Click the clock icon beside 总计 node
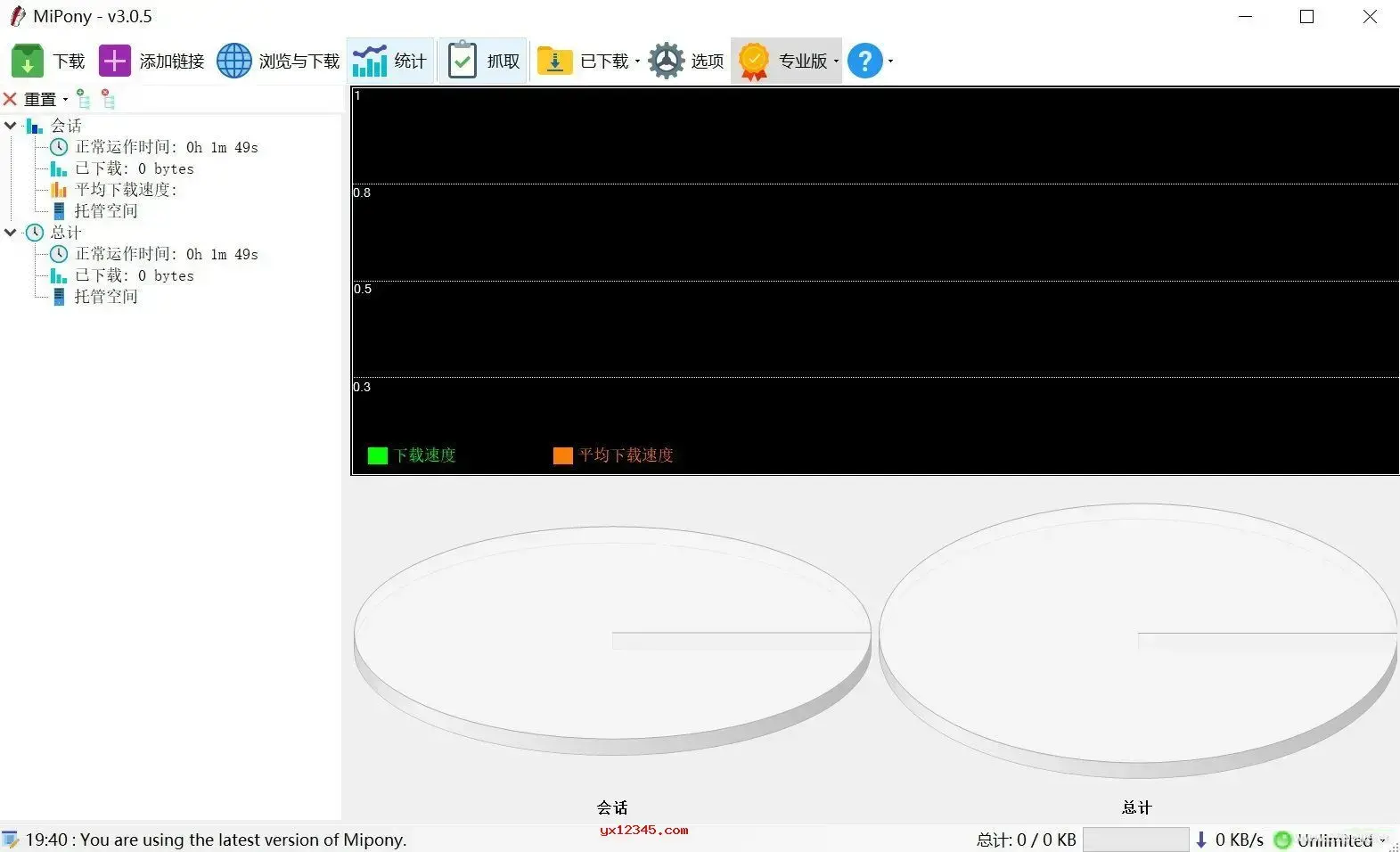Screen dimensions: 1400x852 pyautogui.click(x=35, y=233)
